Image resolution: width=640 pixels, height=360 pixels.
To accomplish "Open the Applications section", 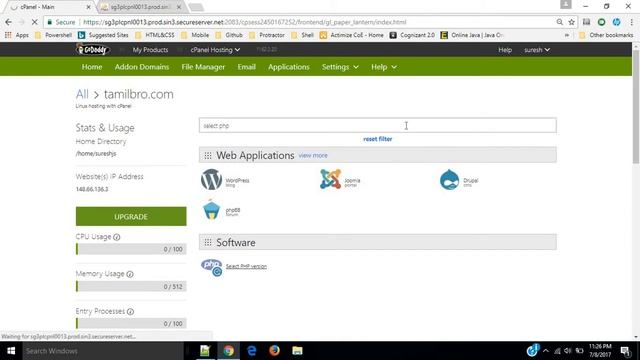I will tap(289, 67).
